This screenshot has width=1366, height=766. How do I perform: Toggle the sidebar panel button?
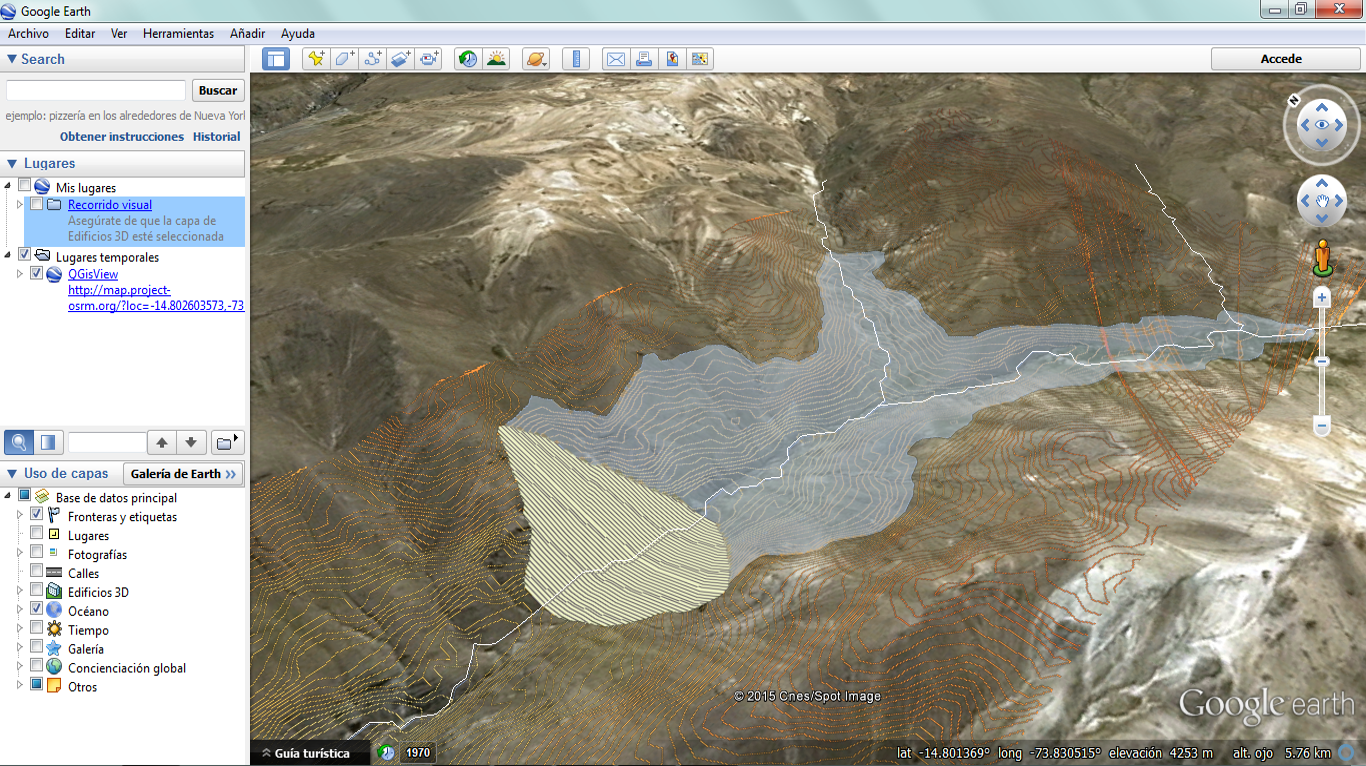[x=275, y=59]
